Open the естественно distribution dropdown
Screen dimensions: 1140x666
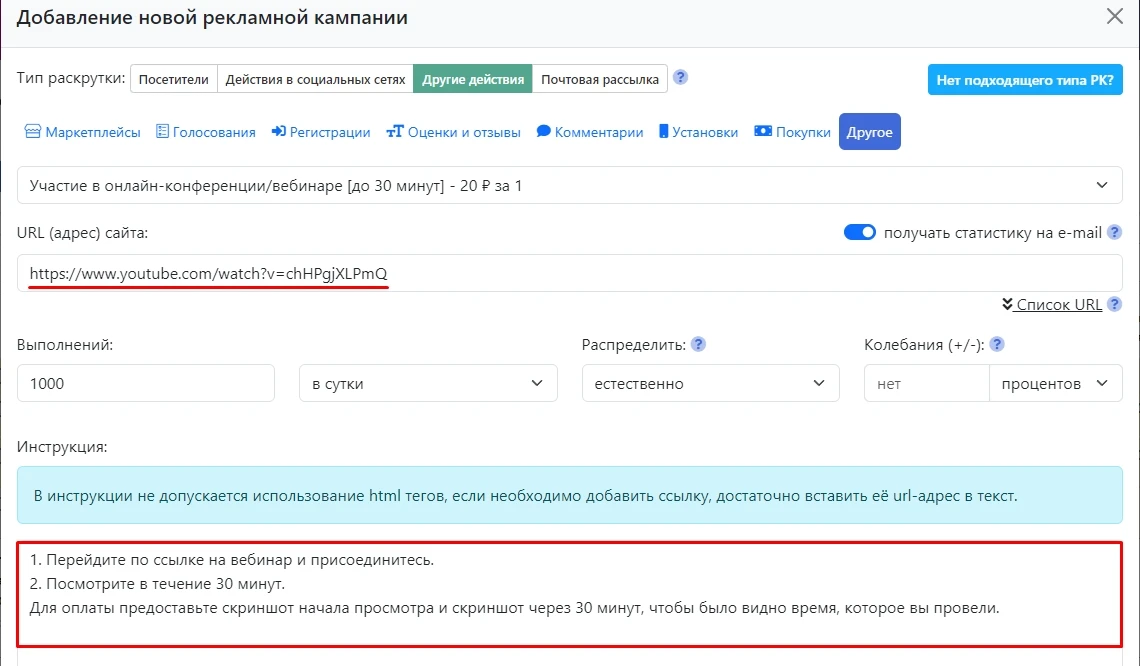[x=710, y=383]
